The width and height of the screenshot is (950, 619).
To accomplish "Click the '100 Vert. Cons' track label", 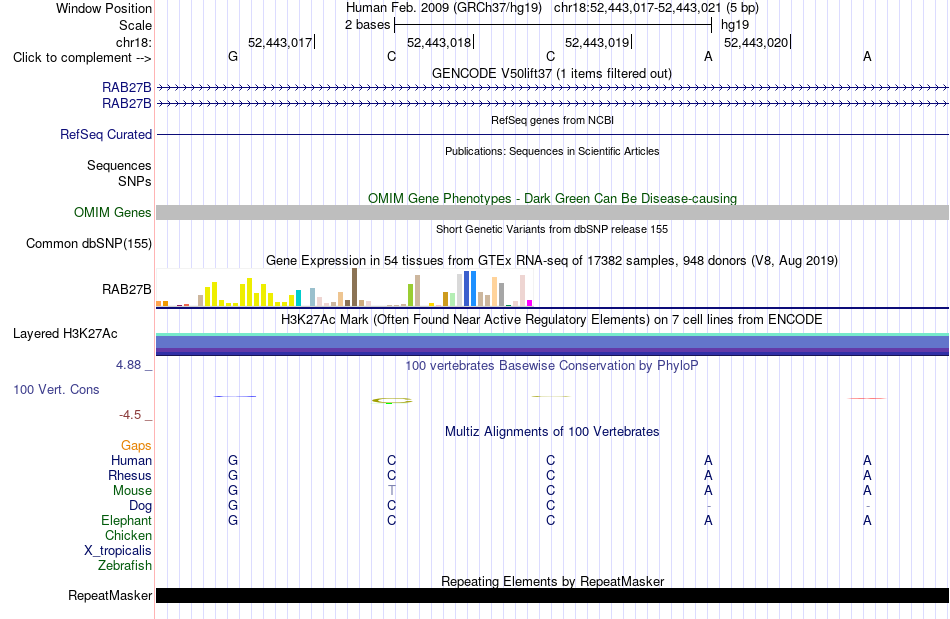I will tap(56, 389).
